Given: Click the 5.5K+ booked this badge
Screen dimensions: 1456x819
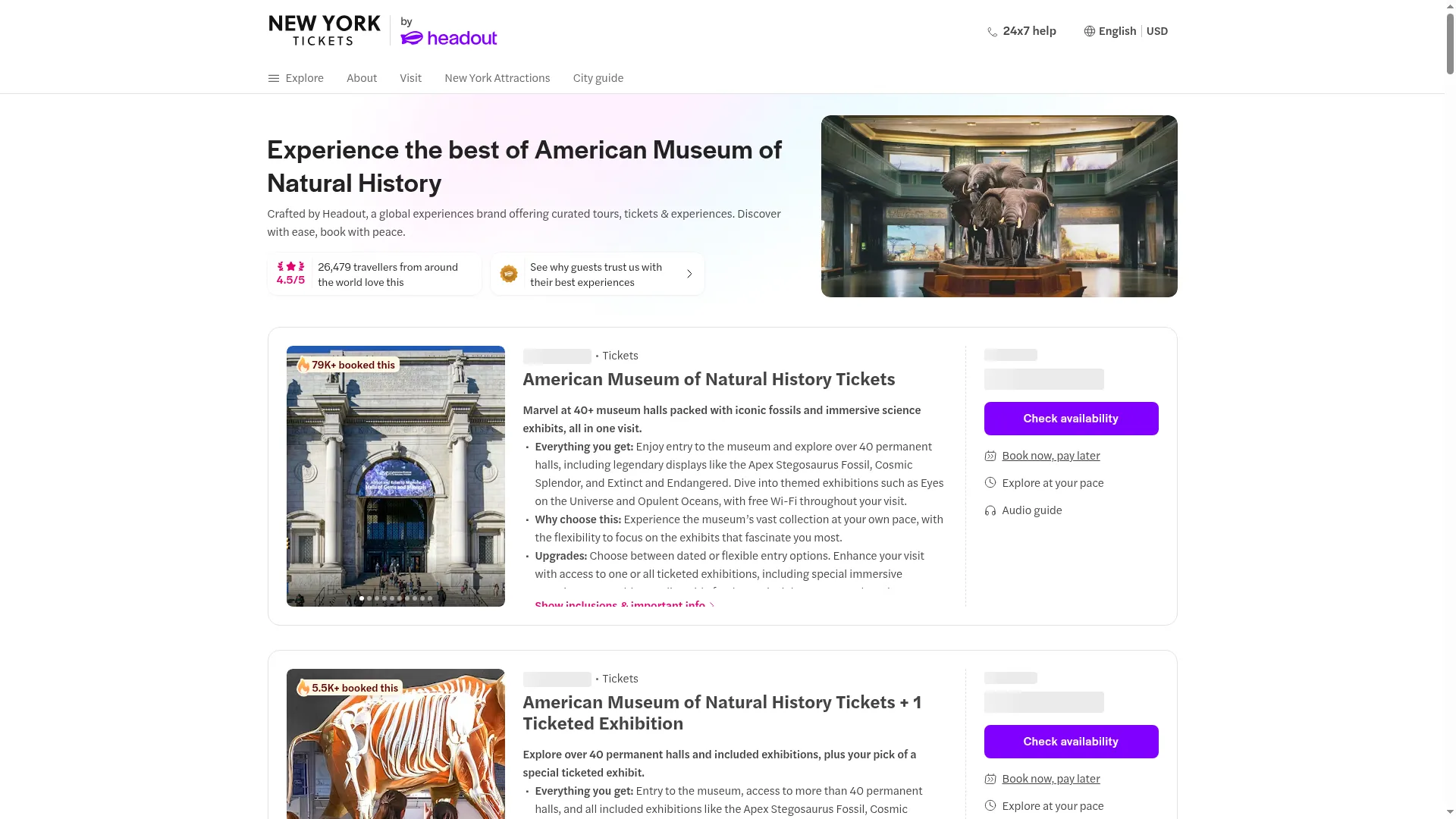Looking at the screenshot, I should (x=350, y=688).
